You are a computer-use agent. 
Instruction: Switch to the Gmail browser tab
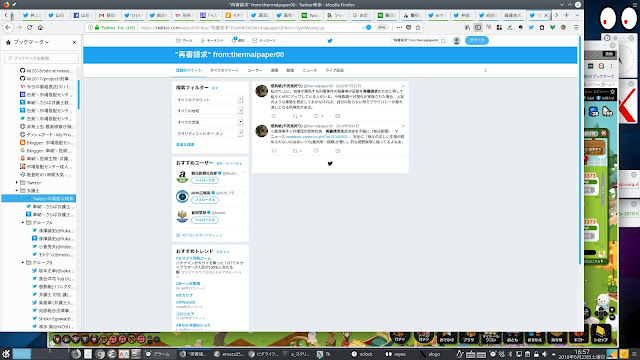coord(108,15)
